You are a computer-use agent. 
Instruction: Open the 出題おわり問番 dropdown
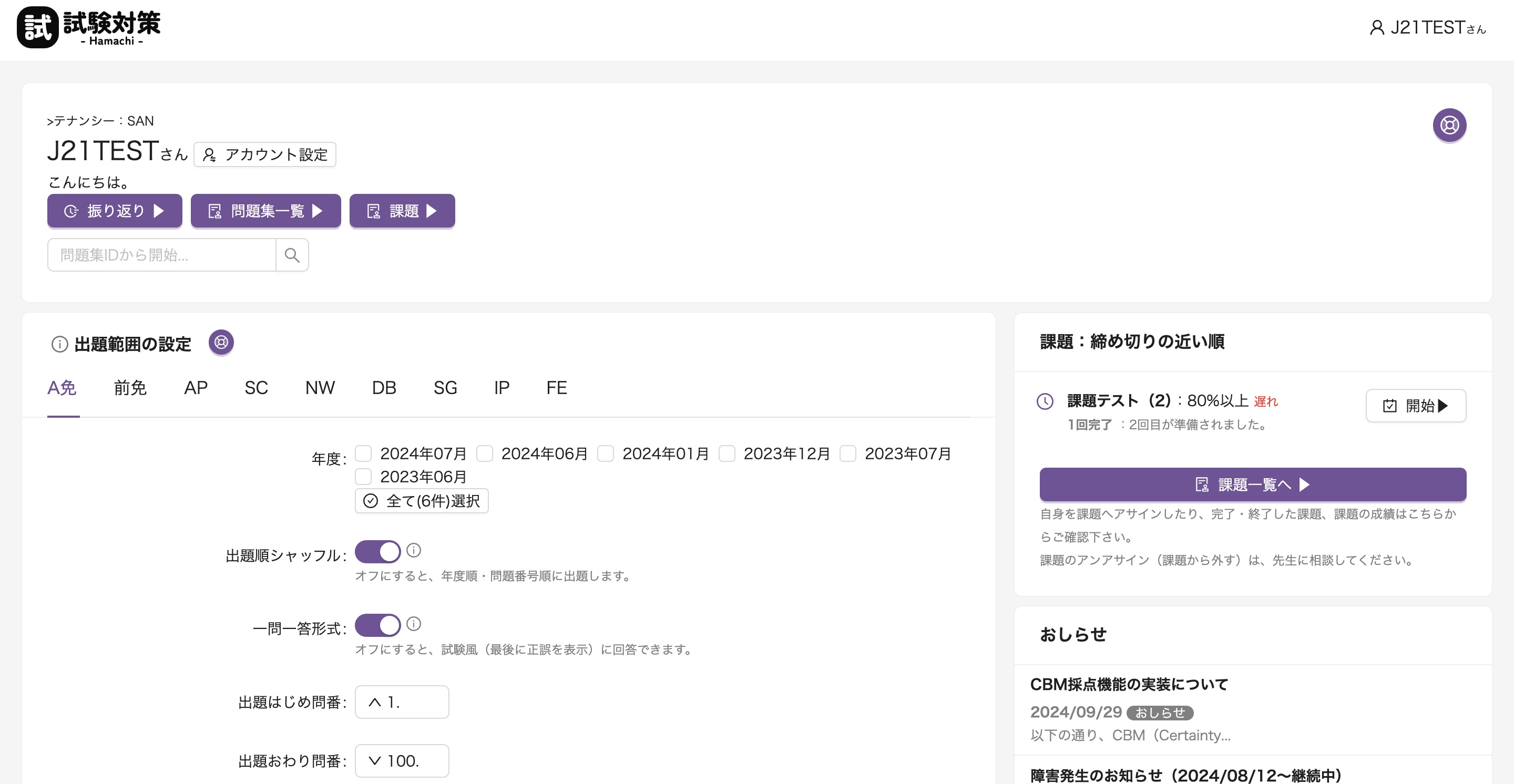402,760
